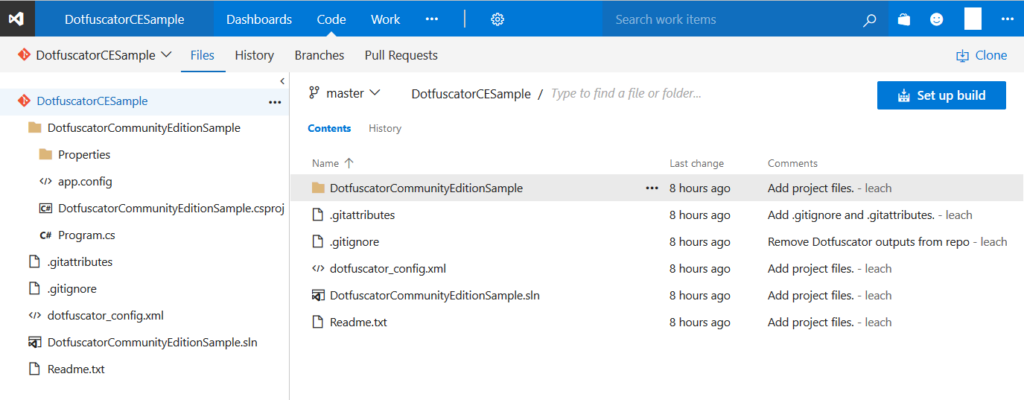Image resolution: width=1024 pixels, height=400 pixels.
Task: Switch to the top History tab
Action: pyautogui.click(x=254, y=56)
